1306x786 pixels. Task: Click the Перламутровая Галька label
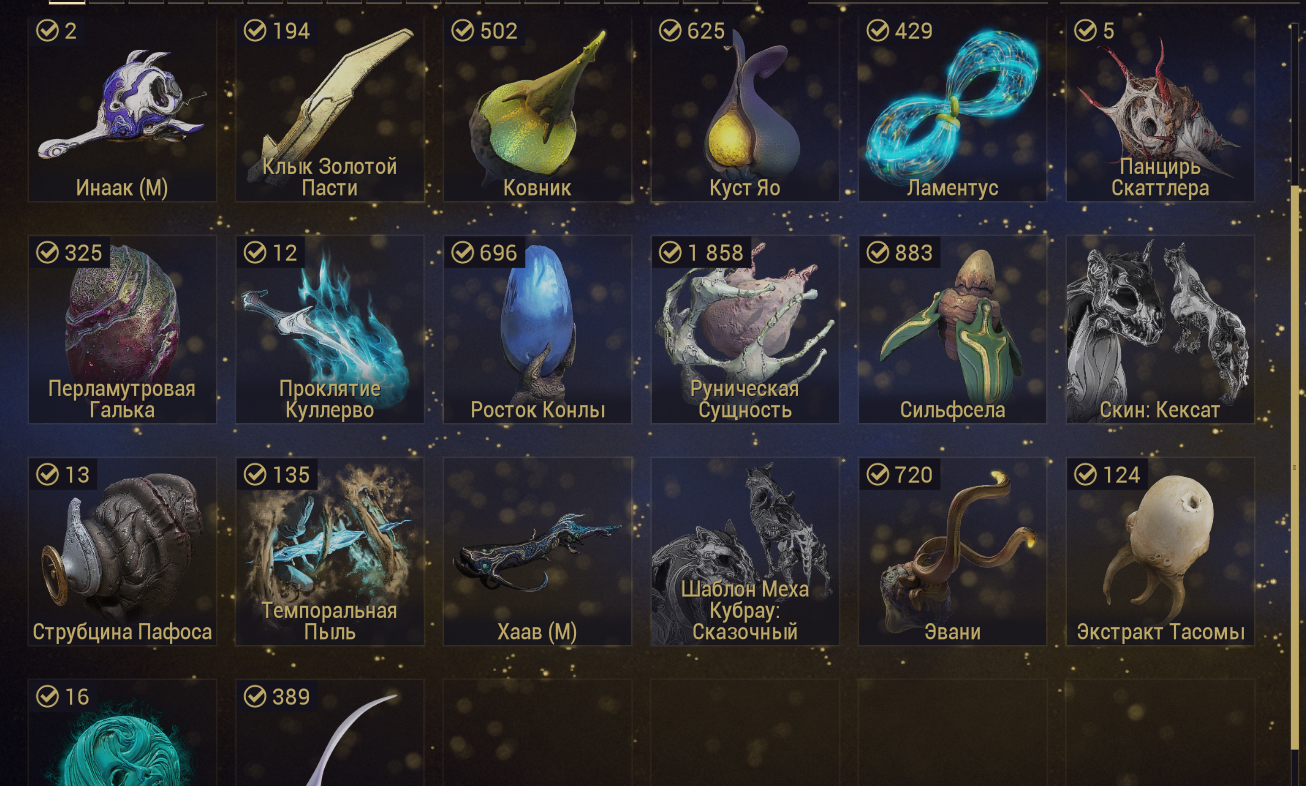pos(122,399)
